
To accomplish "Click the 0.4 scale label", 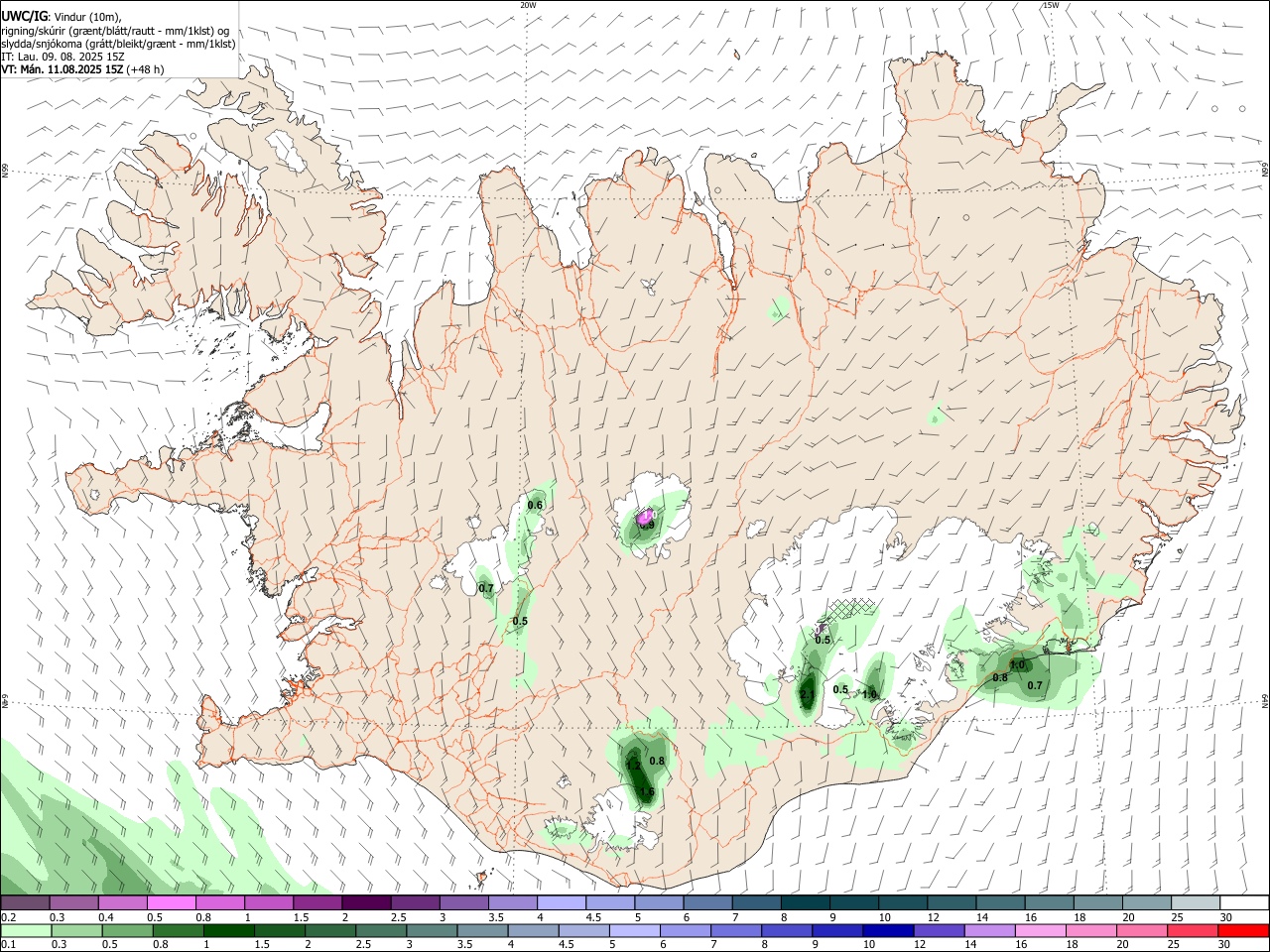I will pyautogui.click(x=106, y=917).
